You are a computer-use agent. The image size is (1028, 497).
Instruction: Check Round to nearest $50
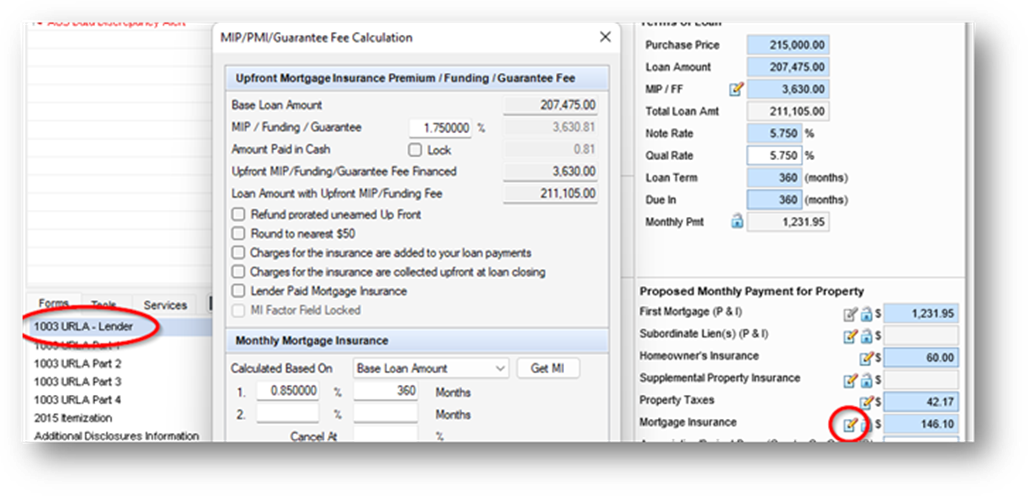238,233
